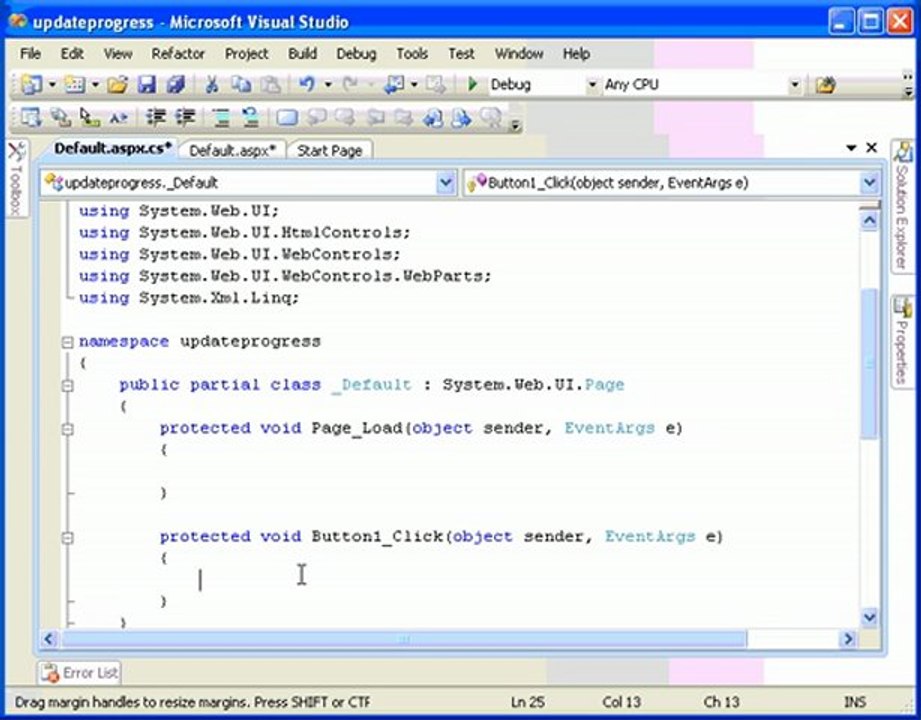Switch to the Default.aspx* tab
921x720 pixels.
pyautogui.click(x=233, y=150)
